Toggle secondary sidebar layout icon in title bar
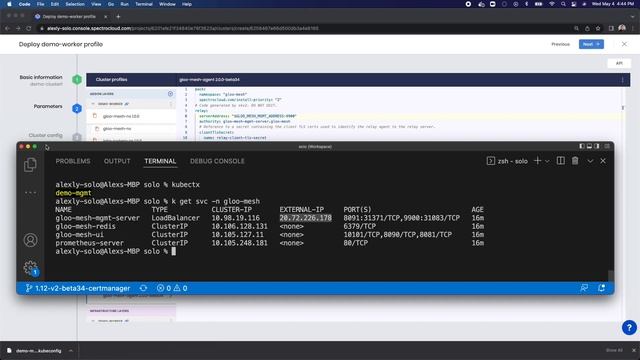 click(x=597, y=146)
